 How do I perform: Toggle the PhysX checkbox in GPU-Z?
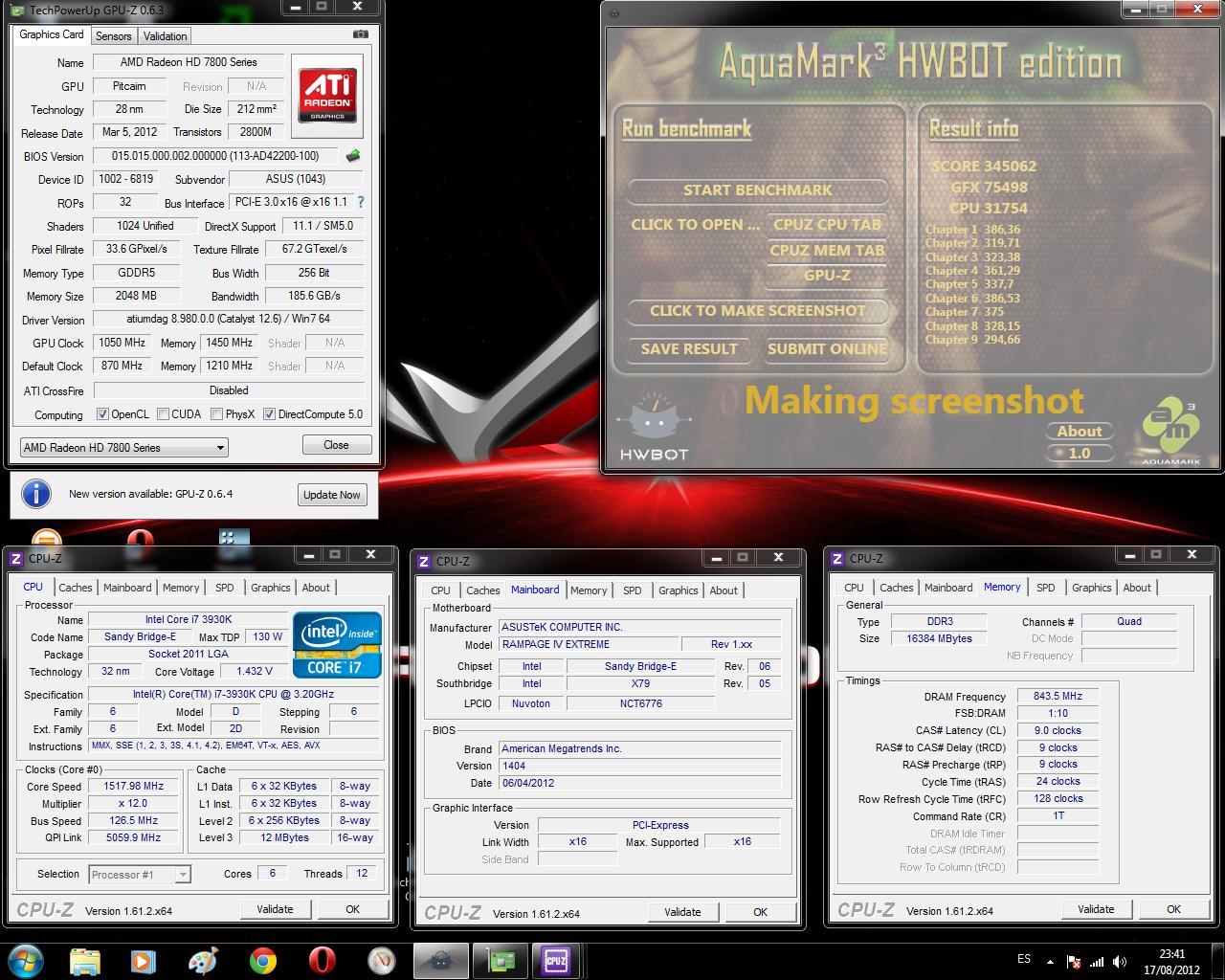point(216,414)
